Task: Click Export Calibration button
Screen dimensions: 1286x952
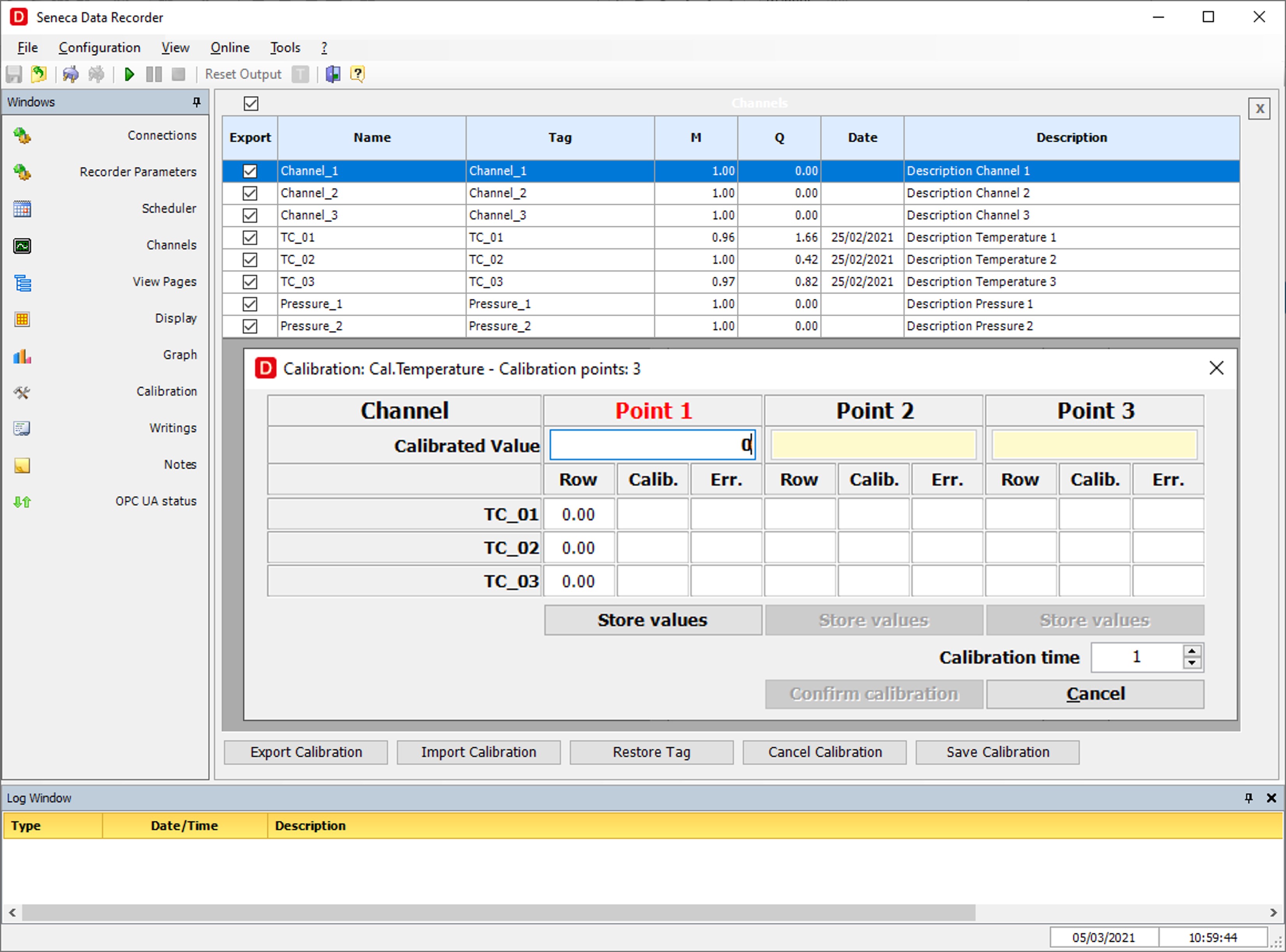Action: click(306, 753)
